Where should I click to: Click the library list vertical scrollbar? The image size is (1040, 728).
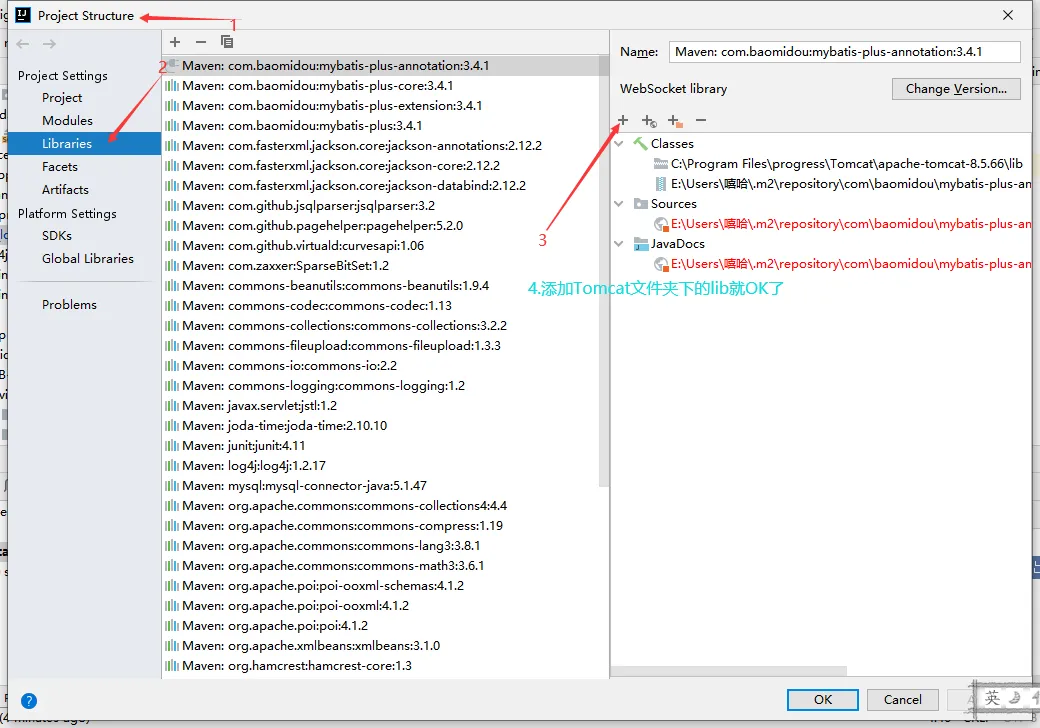click(603, 272)
